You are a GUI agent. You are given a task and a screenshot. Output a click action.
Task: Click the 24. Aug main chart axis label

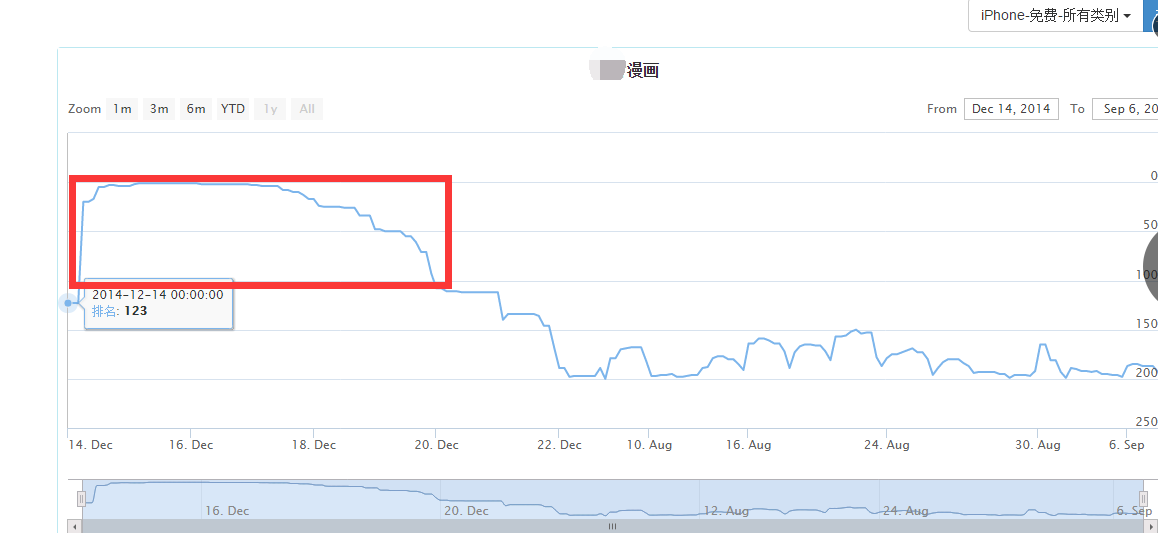click(x=886, y=444)
